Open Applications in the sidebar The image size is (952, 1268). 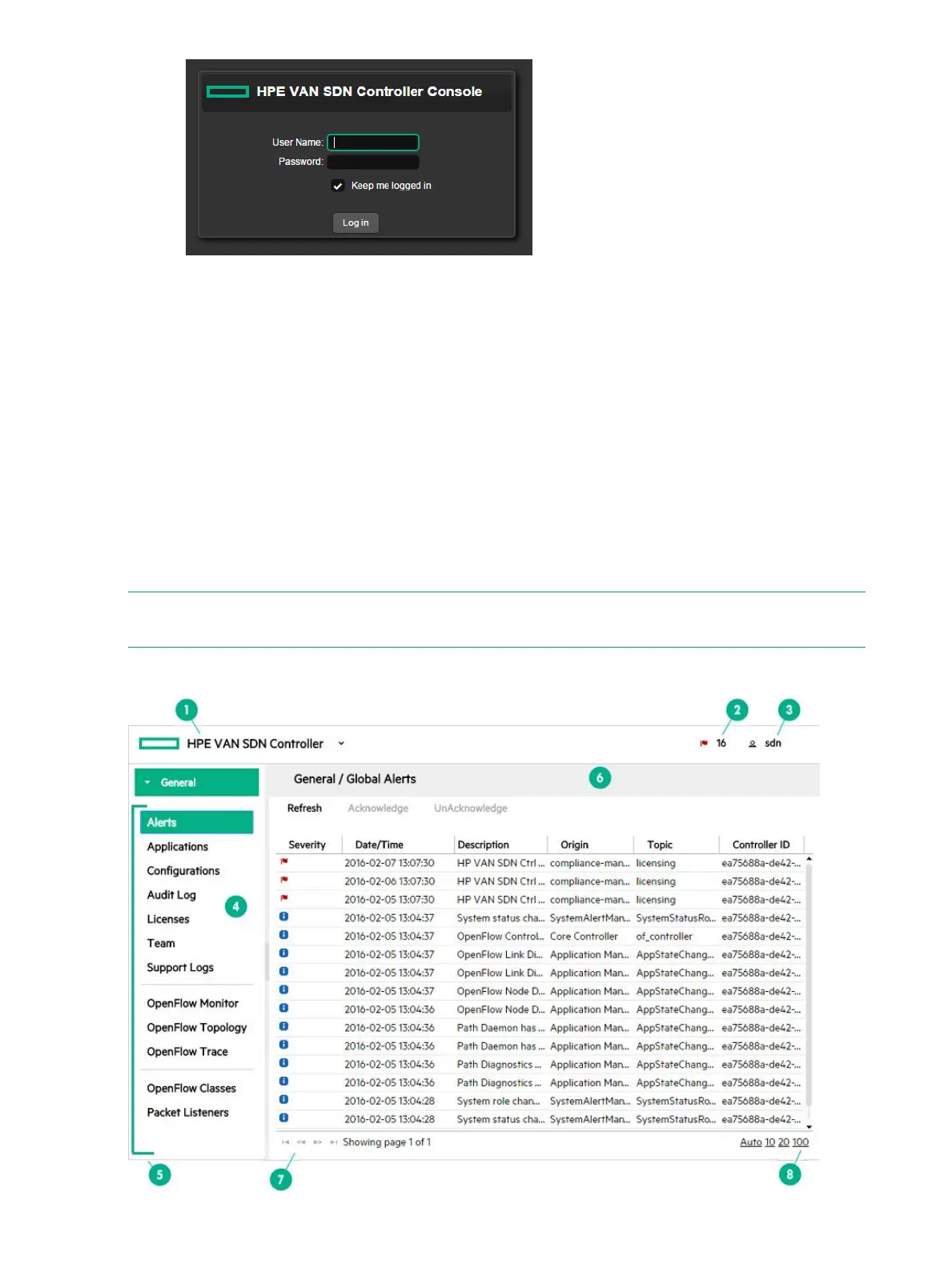click(177, 846)
